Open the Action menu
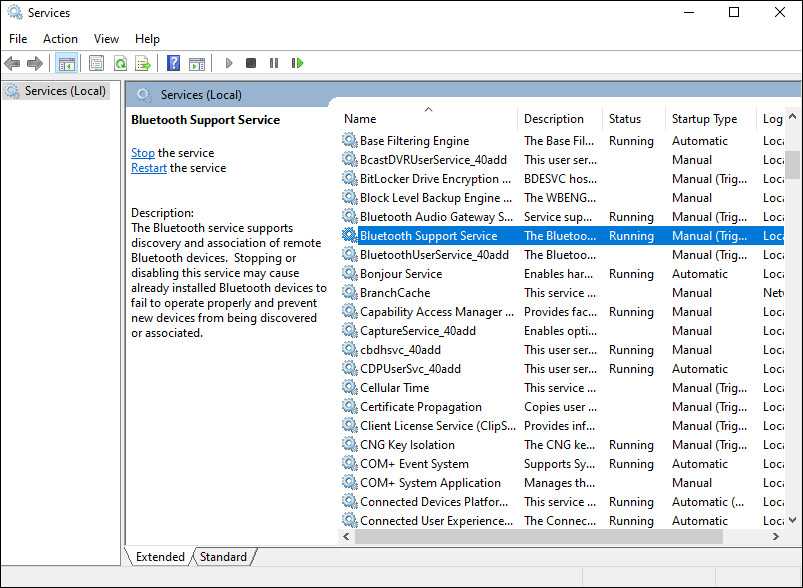The width and height of the screenshot is (803, 588). (x=60, y=39)
